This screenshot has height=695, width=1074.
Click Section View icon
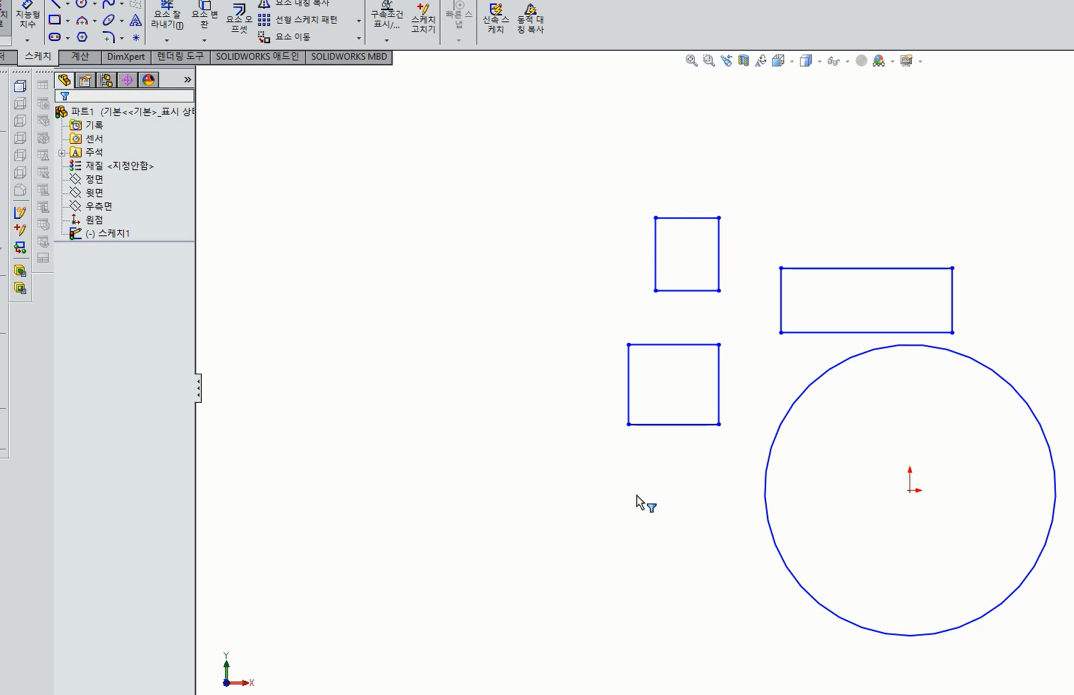pyautogui.click(x=743, y=61)
